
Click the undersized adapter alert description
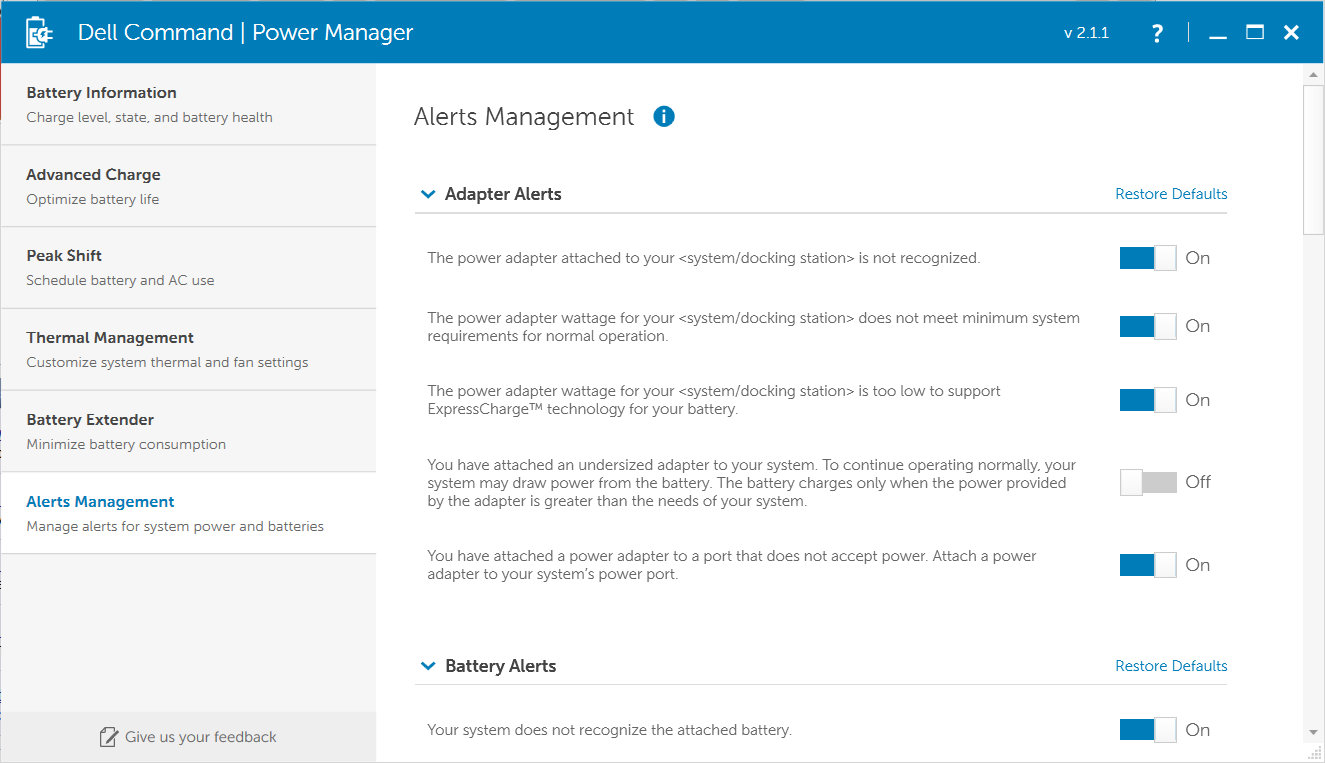click(752, 483)
